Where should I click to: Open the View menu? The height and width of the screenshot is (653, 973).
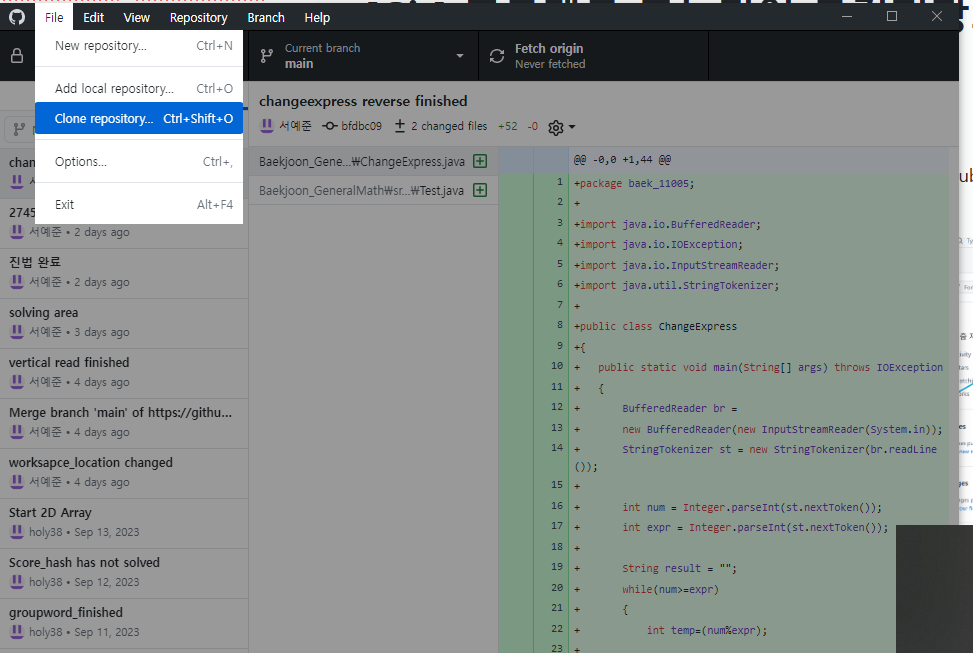pos(137,17)
